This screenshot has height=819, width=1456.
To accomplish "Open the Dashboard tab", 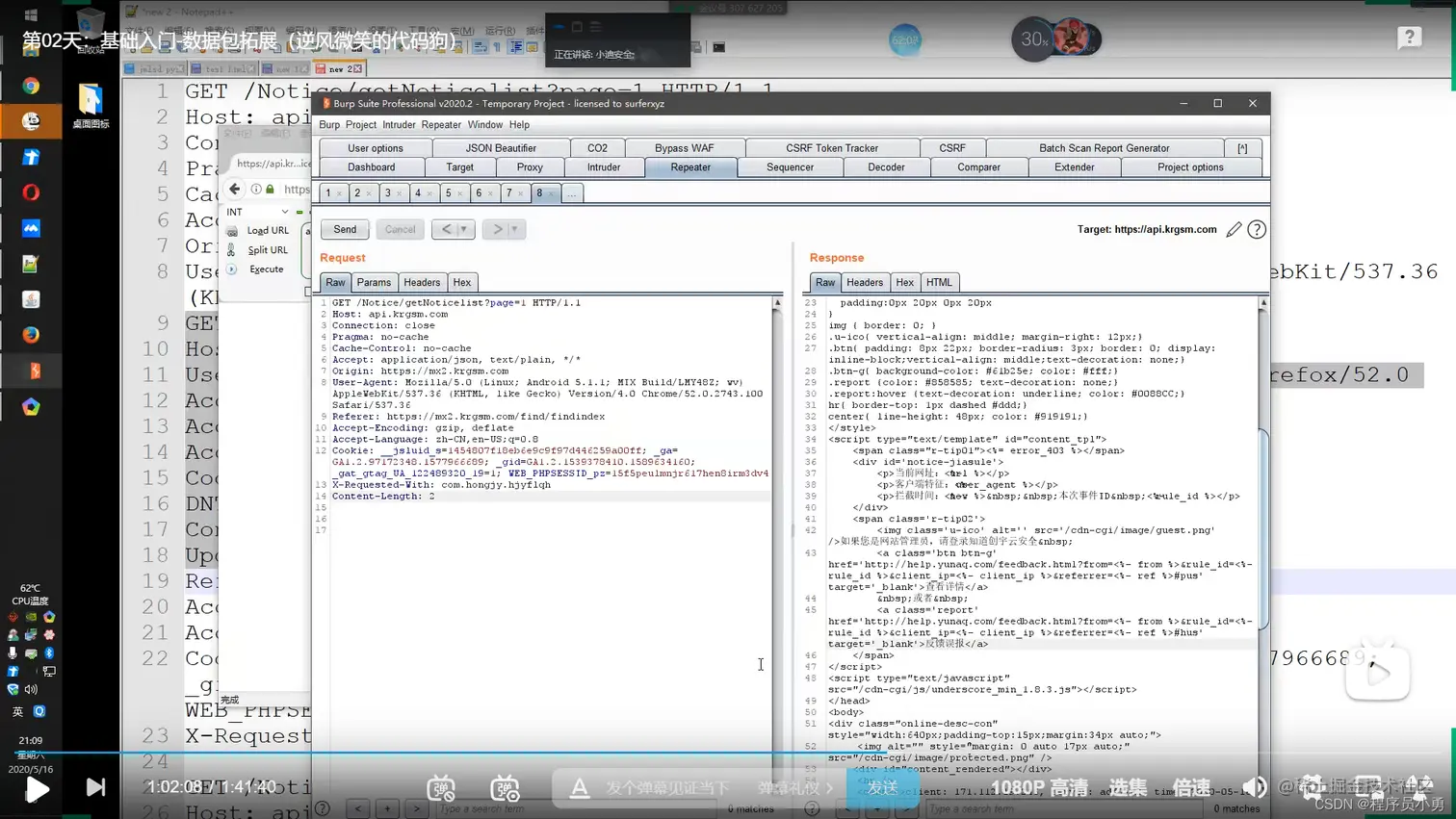I will point(372,167).
